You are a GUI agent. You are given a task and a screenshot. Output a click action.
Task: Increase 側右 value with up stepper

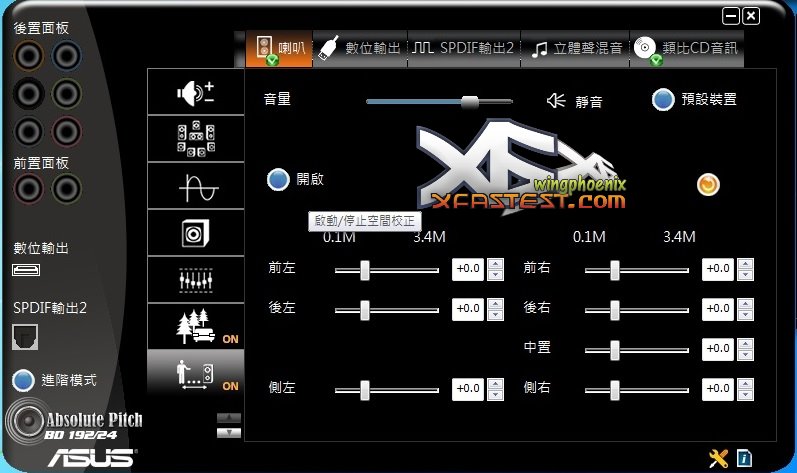(x=745, y=384)
